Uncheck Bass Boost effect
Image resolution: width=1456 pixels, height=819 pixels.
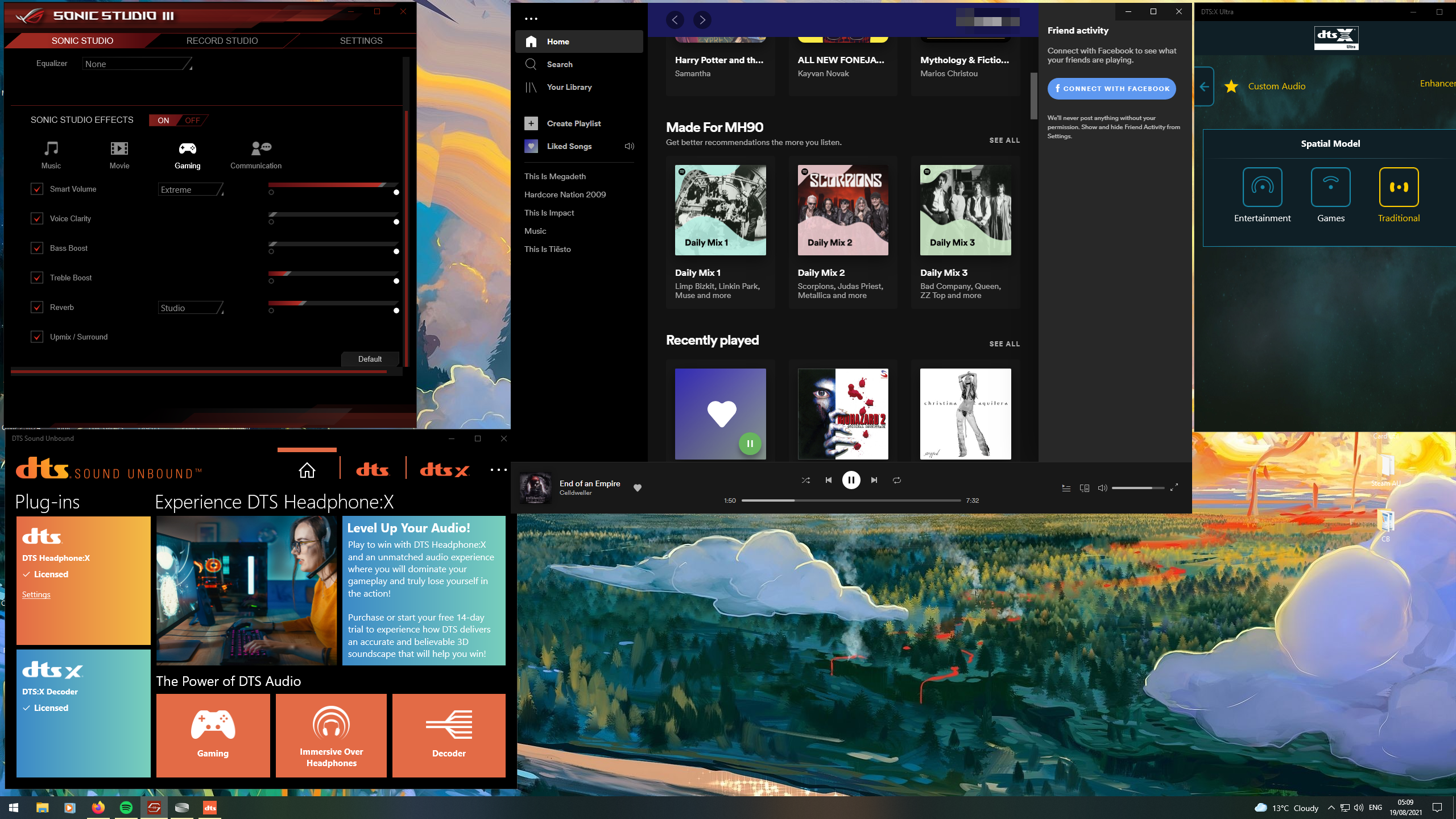click(37, 248)
